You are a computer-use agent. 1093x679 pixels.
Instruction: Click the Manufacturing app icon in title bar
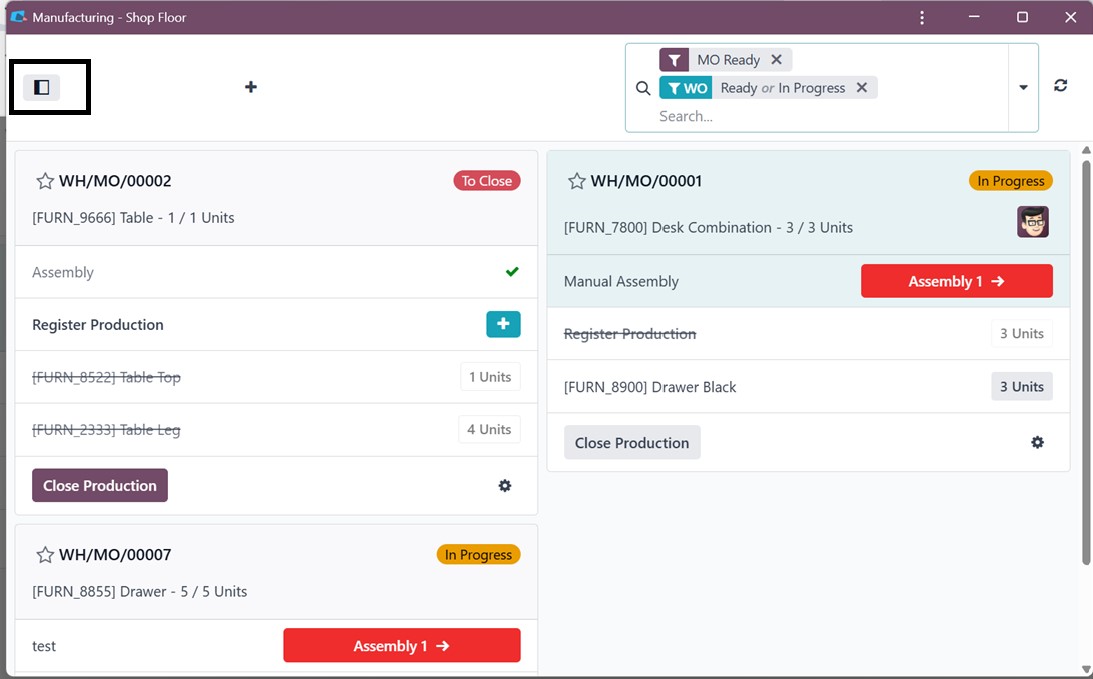click(19, 17)
